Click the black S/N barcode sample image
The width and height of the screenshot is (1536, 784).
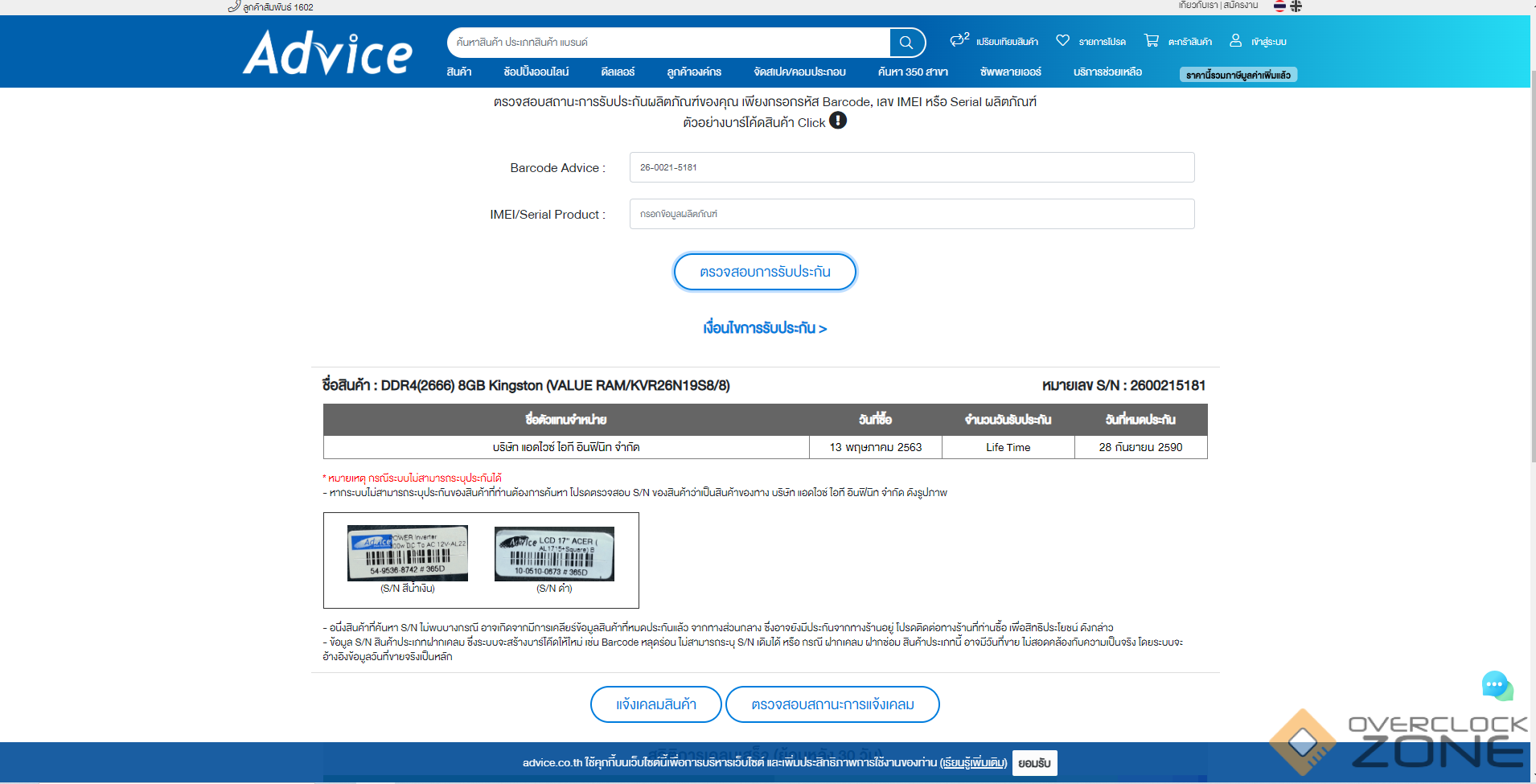(x=554, y=553)
